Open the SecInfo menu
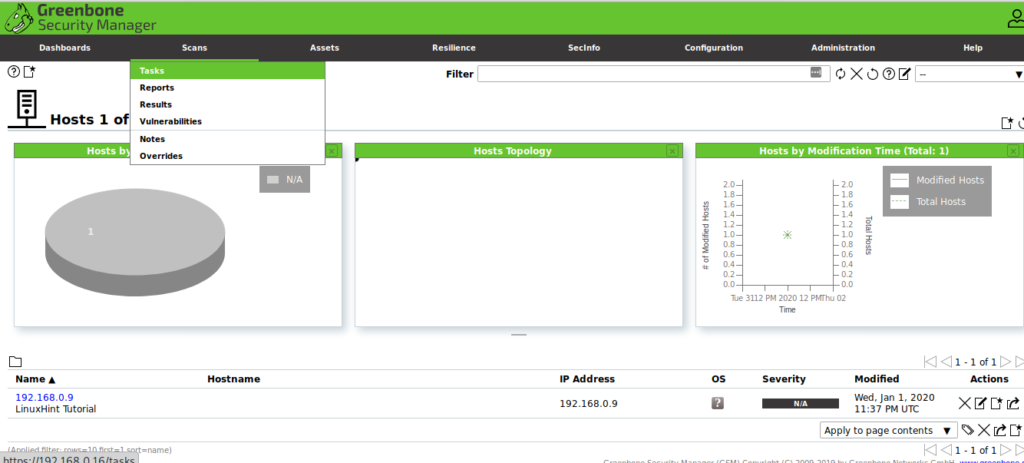 [x=584, y=48]
